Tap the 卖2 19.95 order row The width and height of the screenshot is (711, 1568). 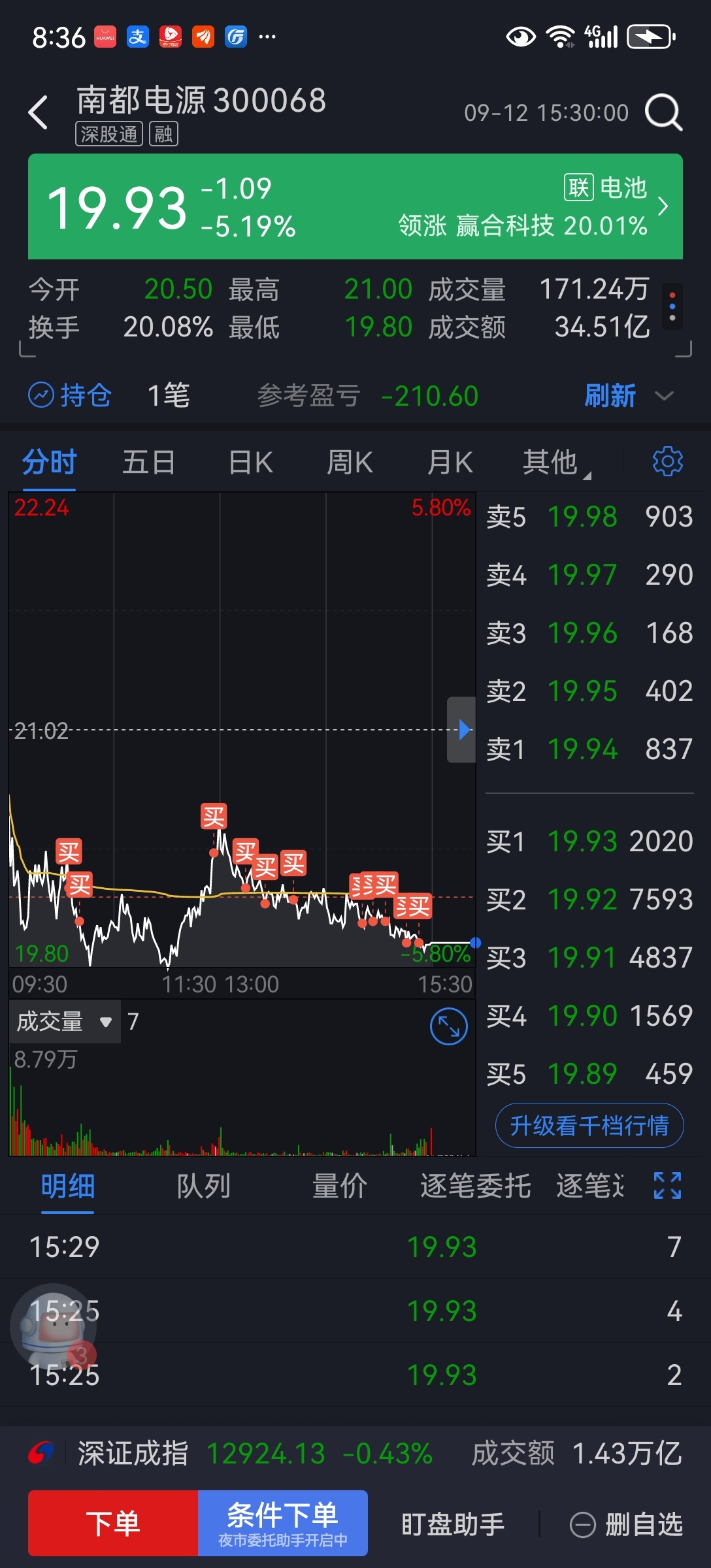point(589,691)
